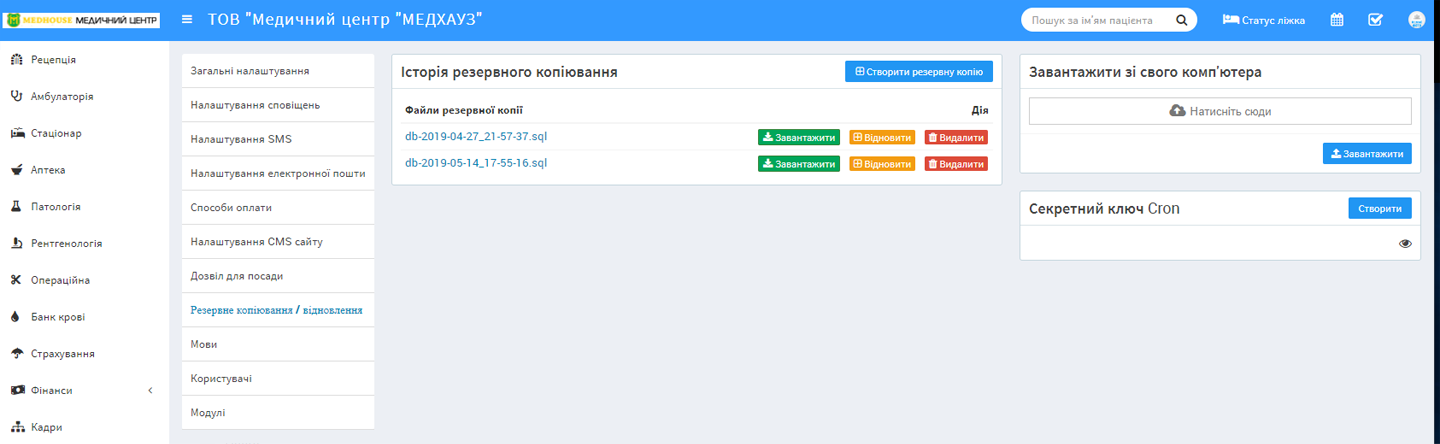The height and width of the screenshot is (444, 1440).
Task: Delete the db-2019-05-14 backup (Видалити)
Action: [956, 164]
